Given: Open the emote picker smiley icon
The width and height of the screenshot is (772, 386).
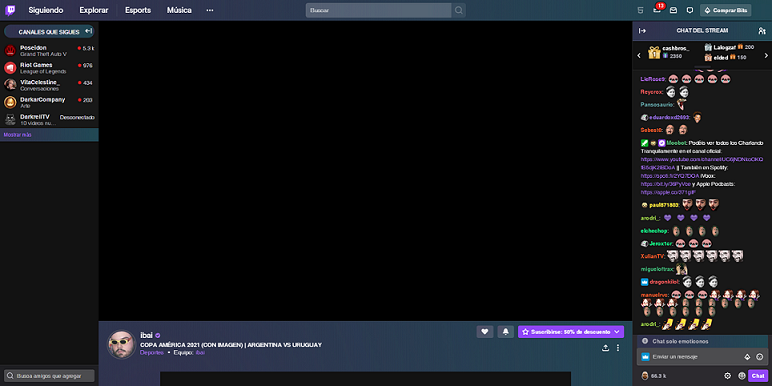Looking at the screenshot, I should click(x=760, y=356).
